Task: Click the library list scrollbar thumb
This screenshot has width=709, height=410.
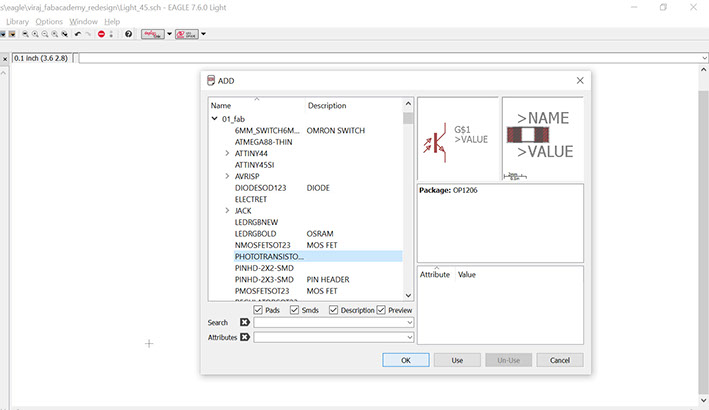Action: click(x=408, y=118)
